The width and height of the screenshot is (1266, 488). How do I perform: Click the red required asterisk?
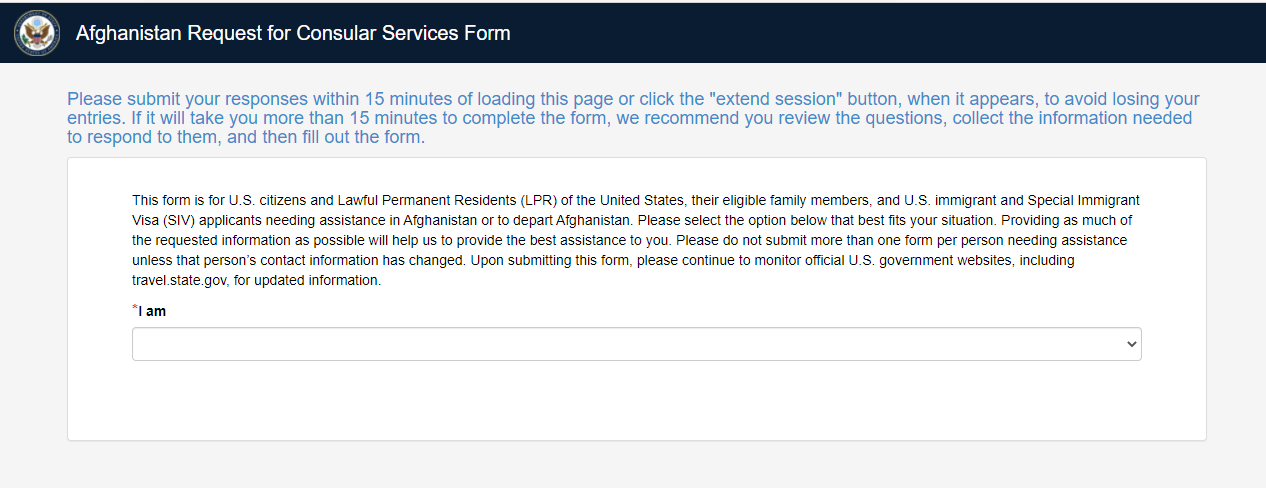coord(135,310)
